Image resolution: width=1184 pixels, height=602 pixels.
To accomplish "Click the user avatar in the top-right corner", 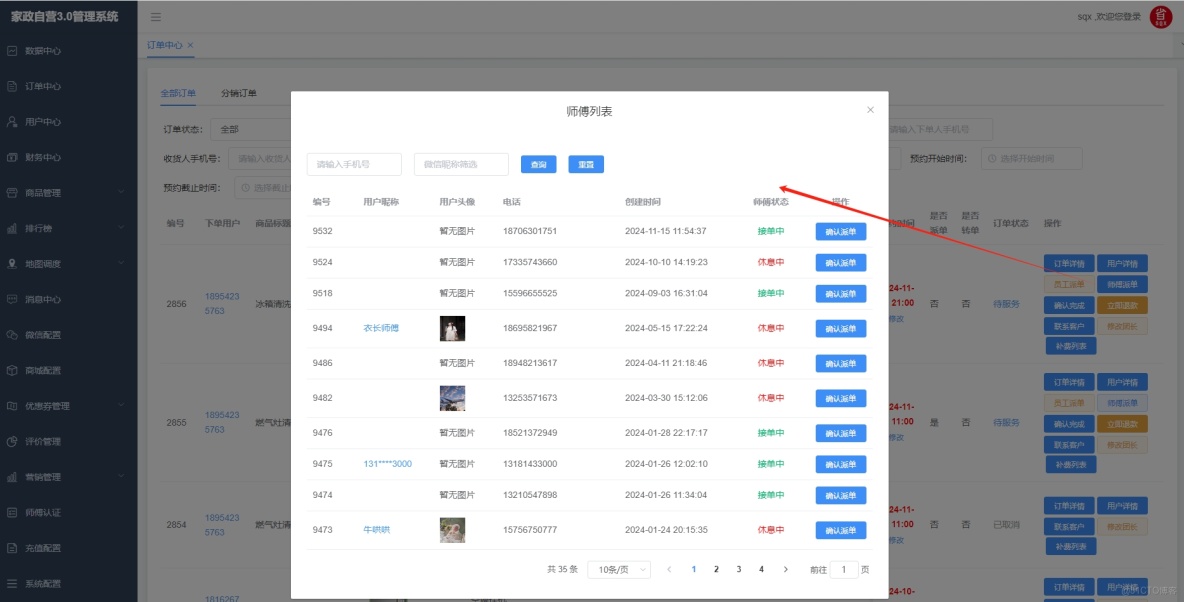I will coord(1161,16).
